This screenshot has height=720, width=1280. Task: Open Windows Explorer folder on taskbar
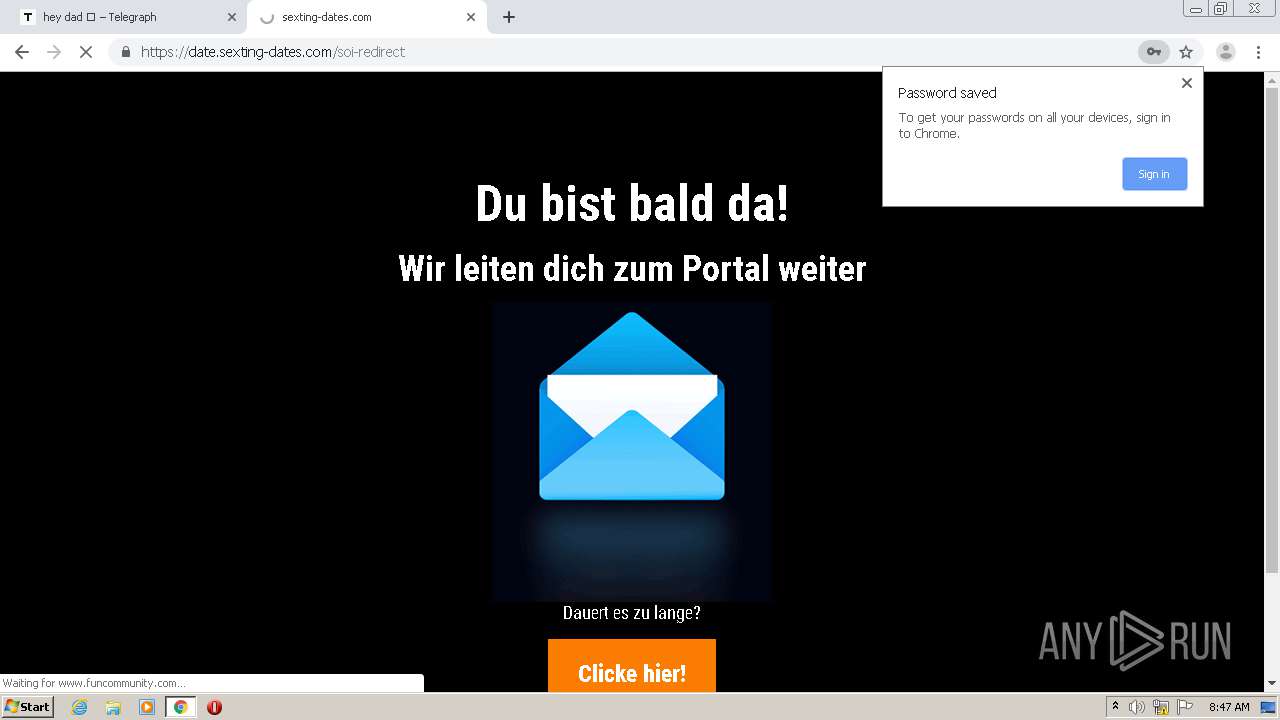[x=113, y=707]
